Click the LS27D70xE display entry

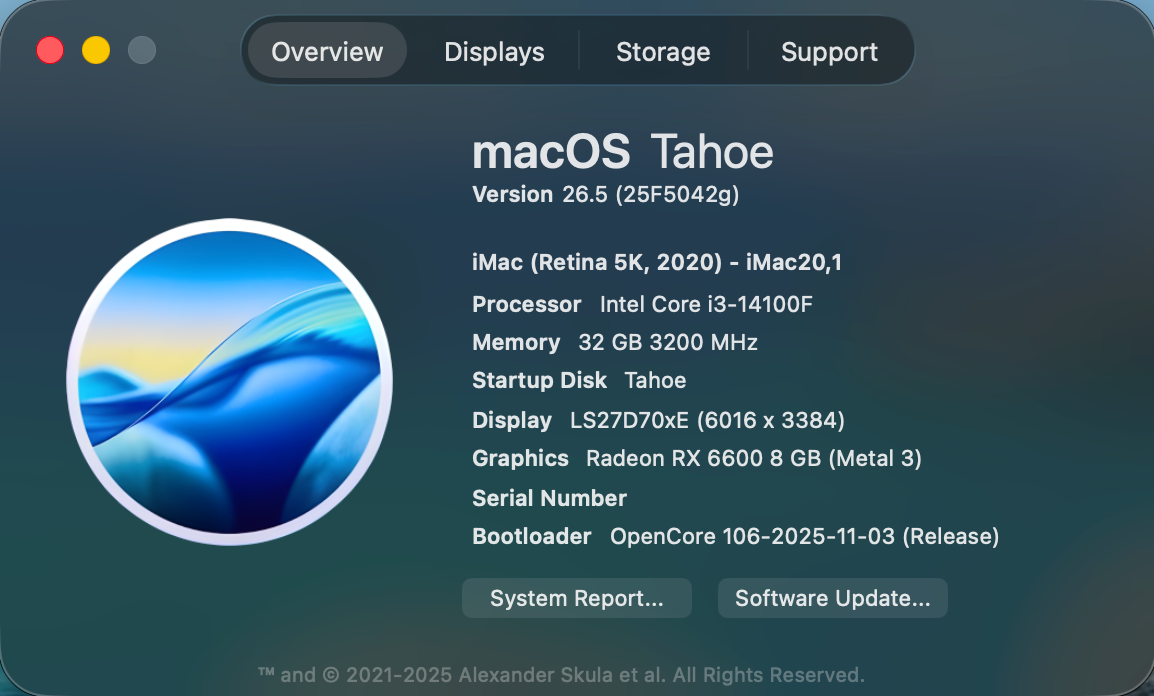707,420
